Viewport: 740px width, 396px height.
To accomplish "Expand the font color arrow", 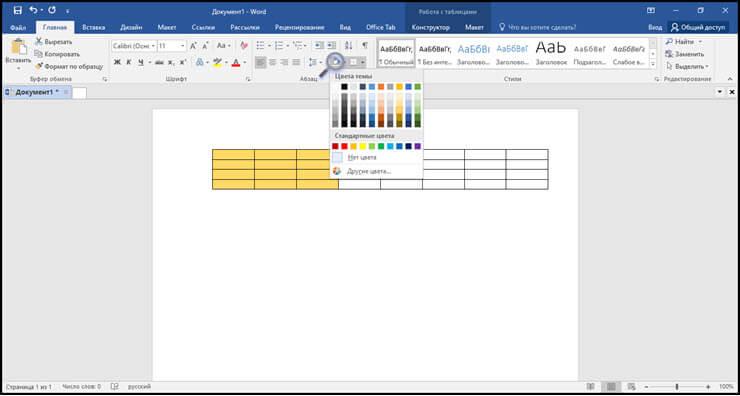I will tap(244, 62).
